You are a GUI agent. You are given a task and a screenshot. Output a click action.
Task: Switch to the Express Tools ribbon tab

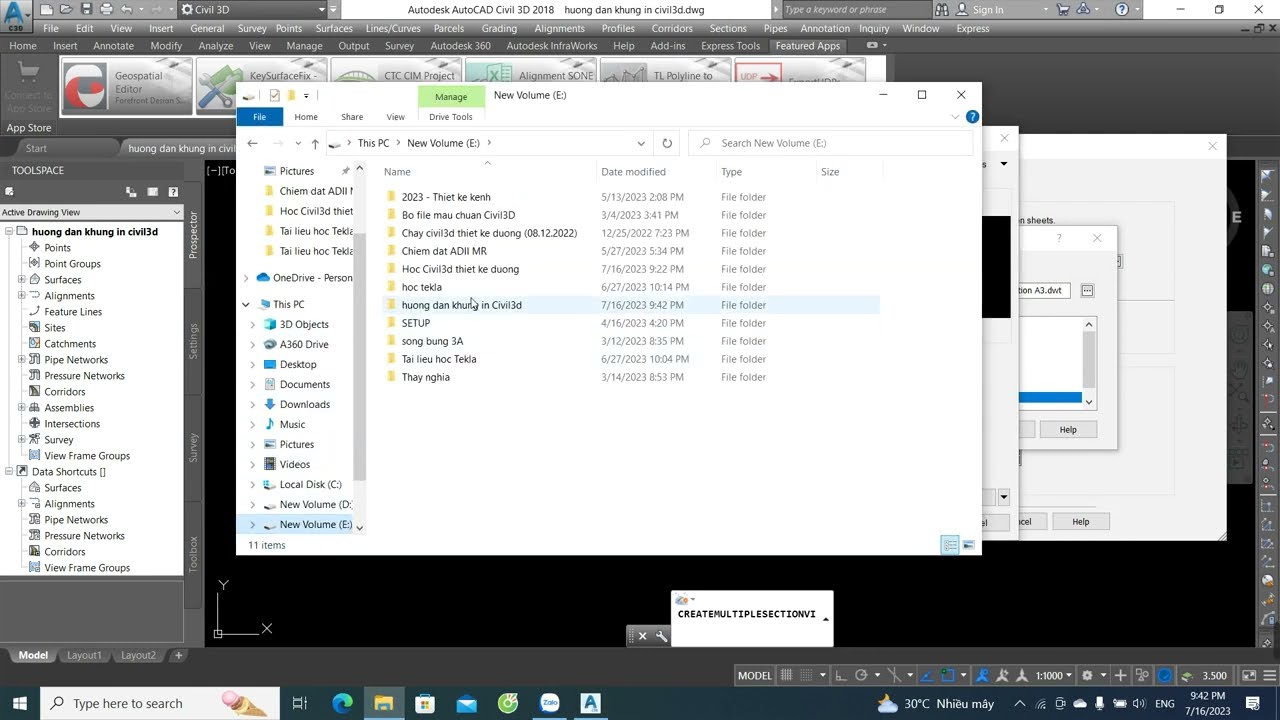730,46
